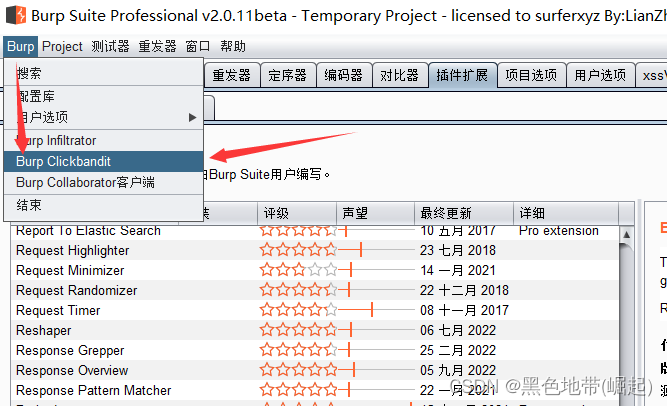The height and width of the screenshot is (406, 667).
Task: Click star rating for Reshaper
Action: 299,331
